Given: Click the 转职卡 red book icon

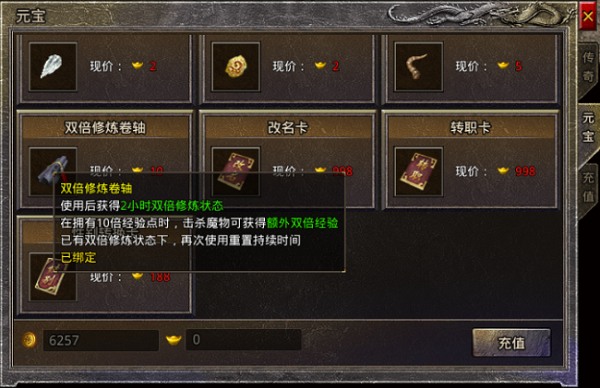Looking at the screenshot, I should tap(419, 171).
